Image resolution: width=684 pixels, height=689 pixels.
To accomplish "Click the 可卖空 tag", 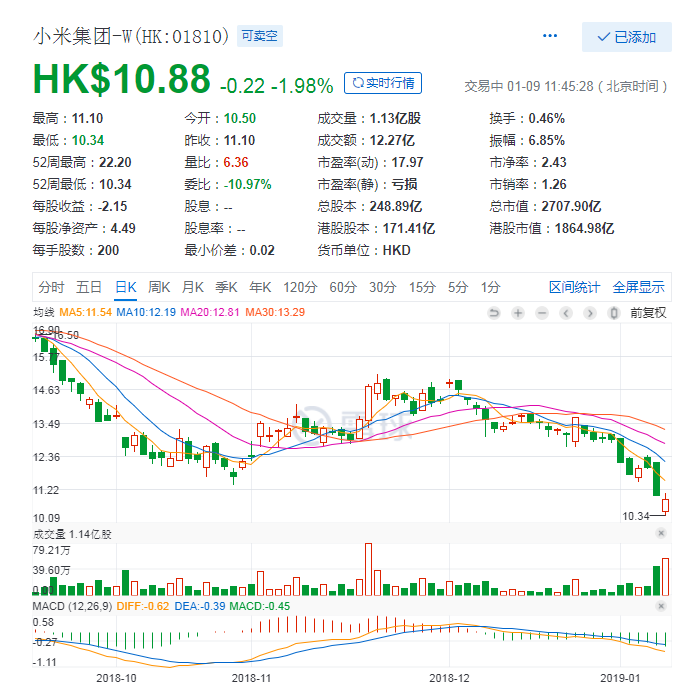I will tap(260, 36).
